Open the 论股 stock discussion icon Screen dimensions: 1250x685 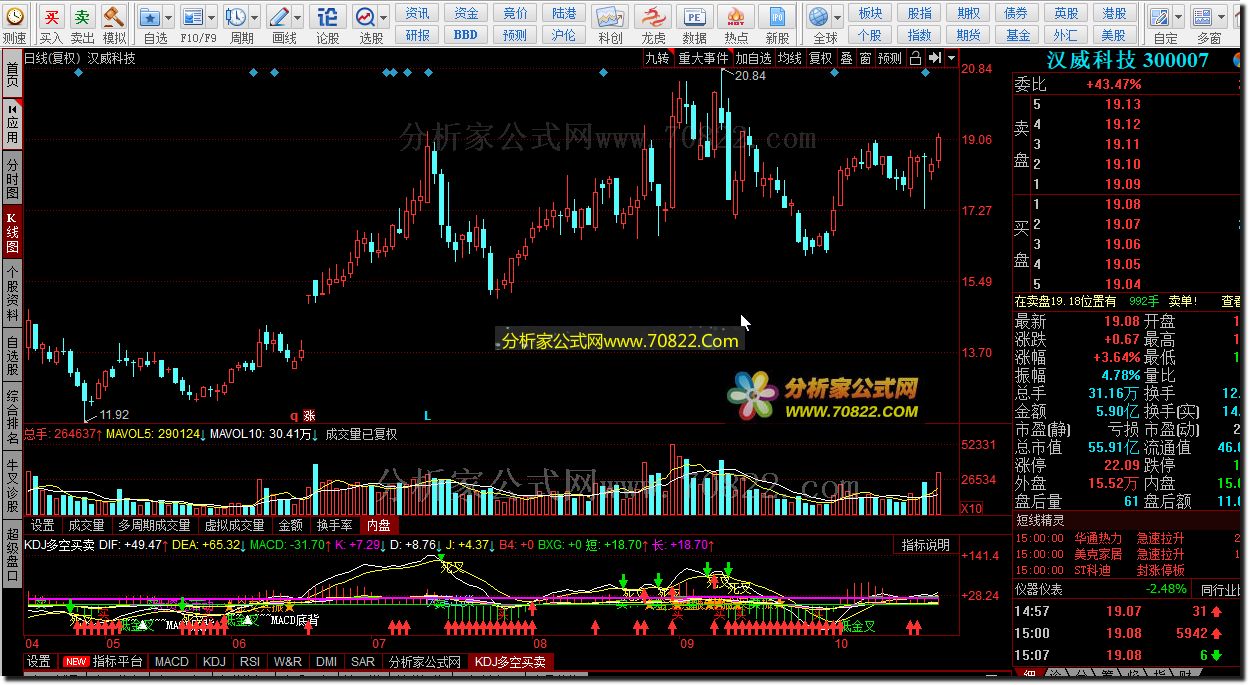[x=327, y=17]
